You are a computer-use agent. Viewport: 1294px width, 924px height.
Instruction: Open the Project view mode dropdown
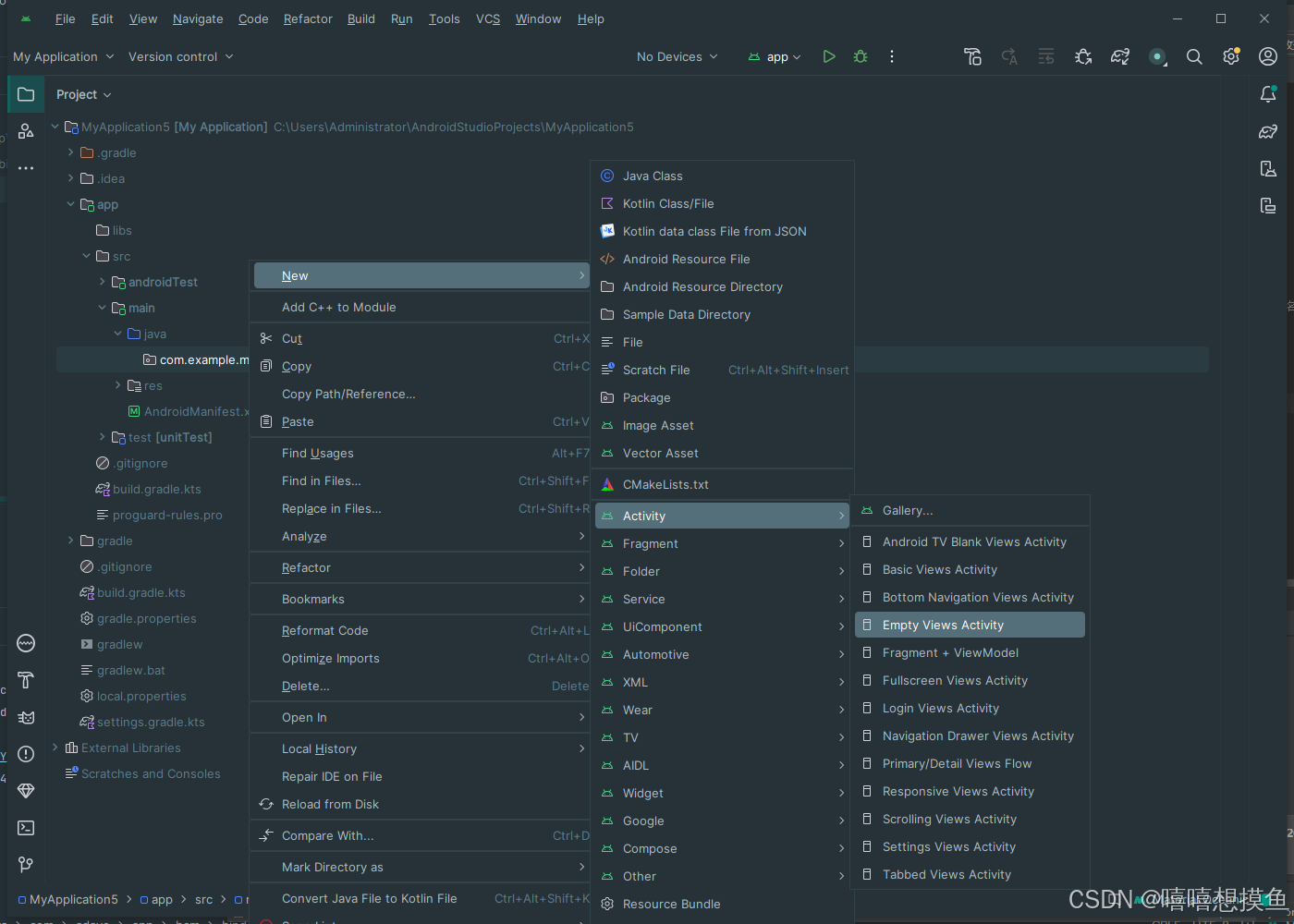tap(84, 94)
